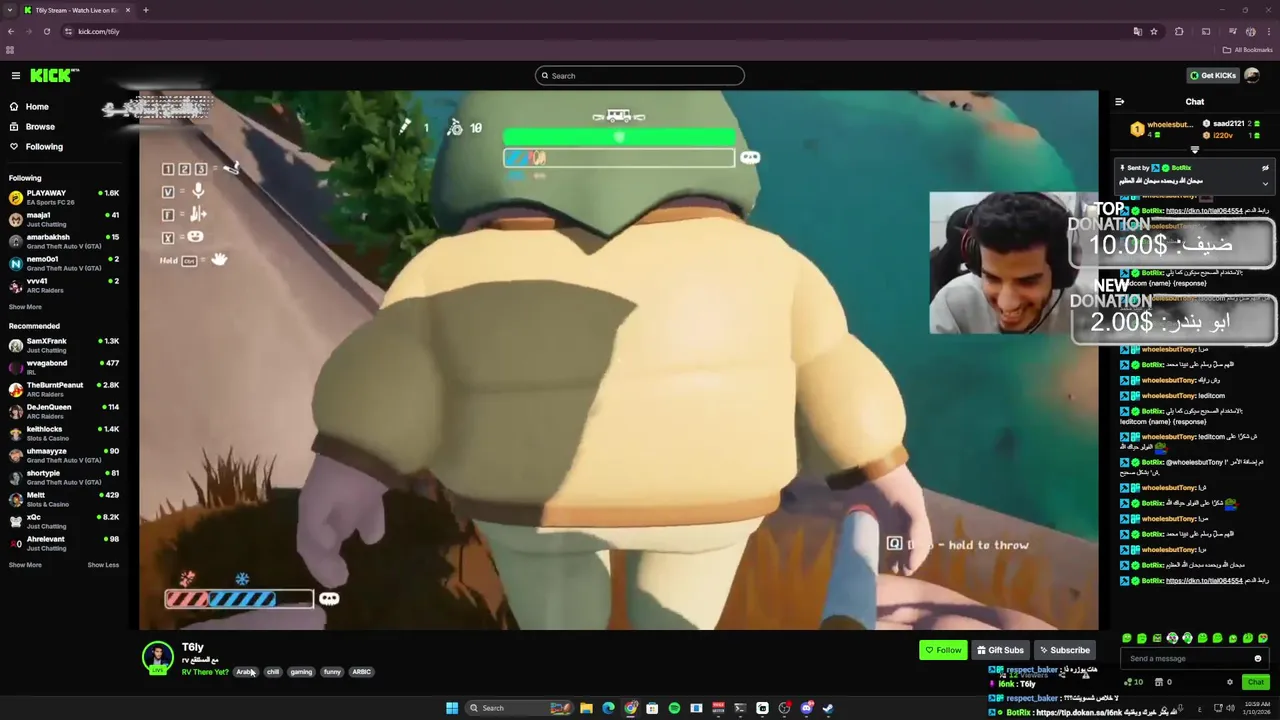
Task: Click the KICK logo
Action: 54,76
